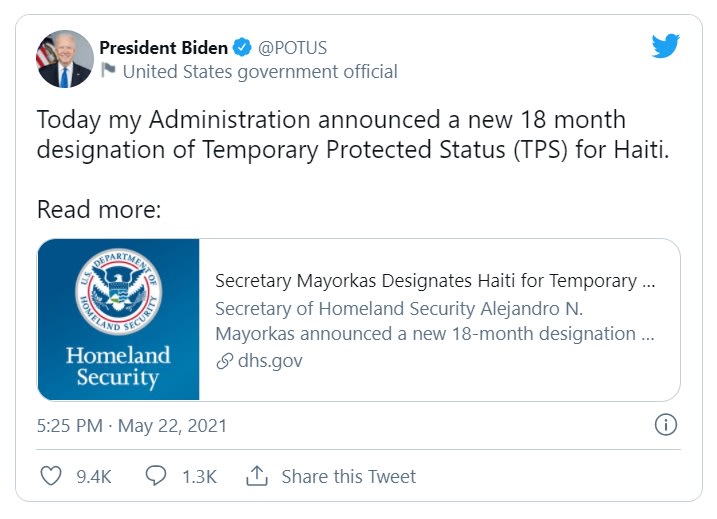The image size is (717, 519).
Task: Click the United States government official label
Action: pyautogui.click(x=260, y=72)
